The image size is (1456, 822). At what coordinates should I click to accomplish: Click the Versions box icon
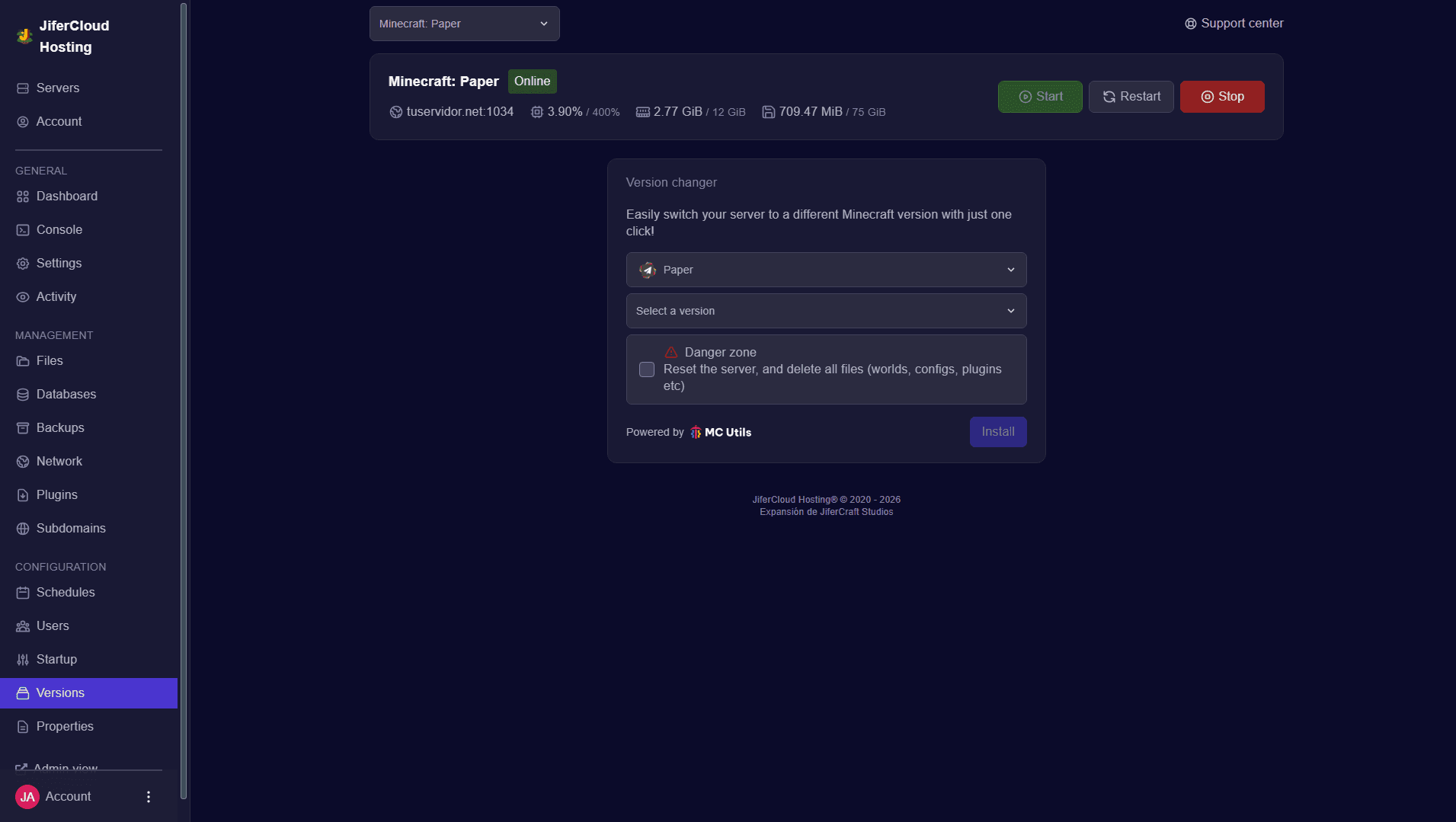pos(23,693)
